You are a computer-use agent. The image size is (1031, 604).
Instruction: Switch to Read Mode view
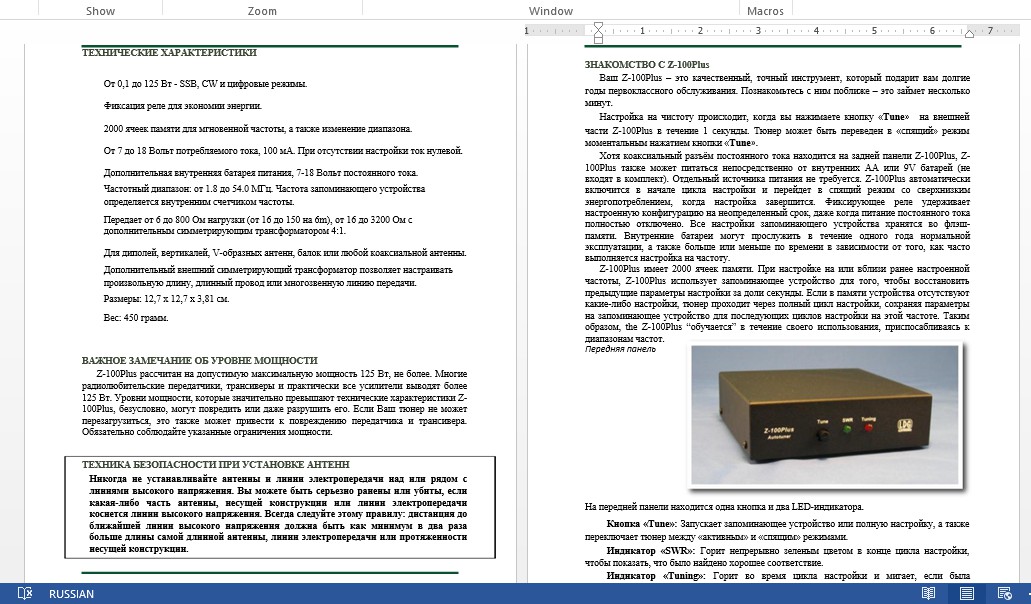click(928, 593)
